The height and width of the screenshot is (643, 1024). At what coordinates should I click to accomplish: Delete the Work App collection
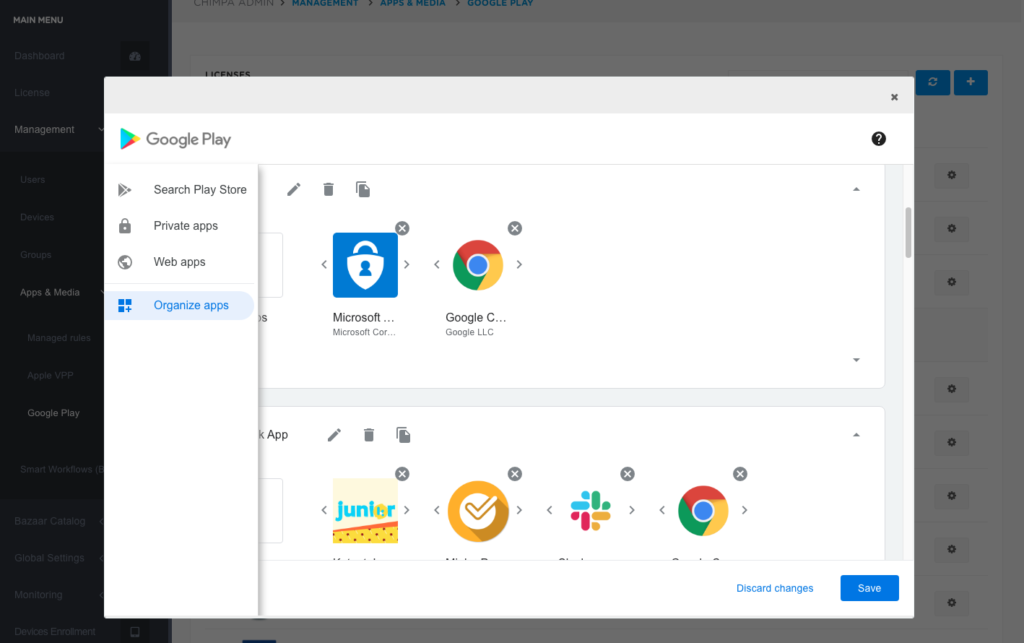(369, 435)
